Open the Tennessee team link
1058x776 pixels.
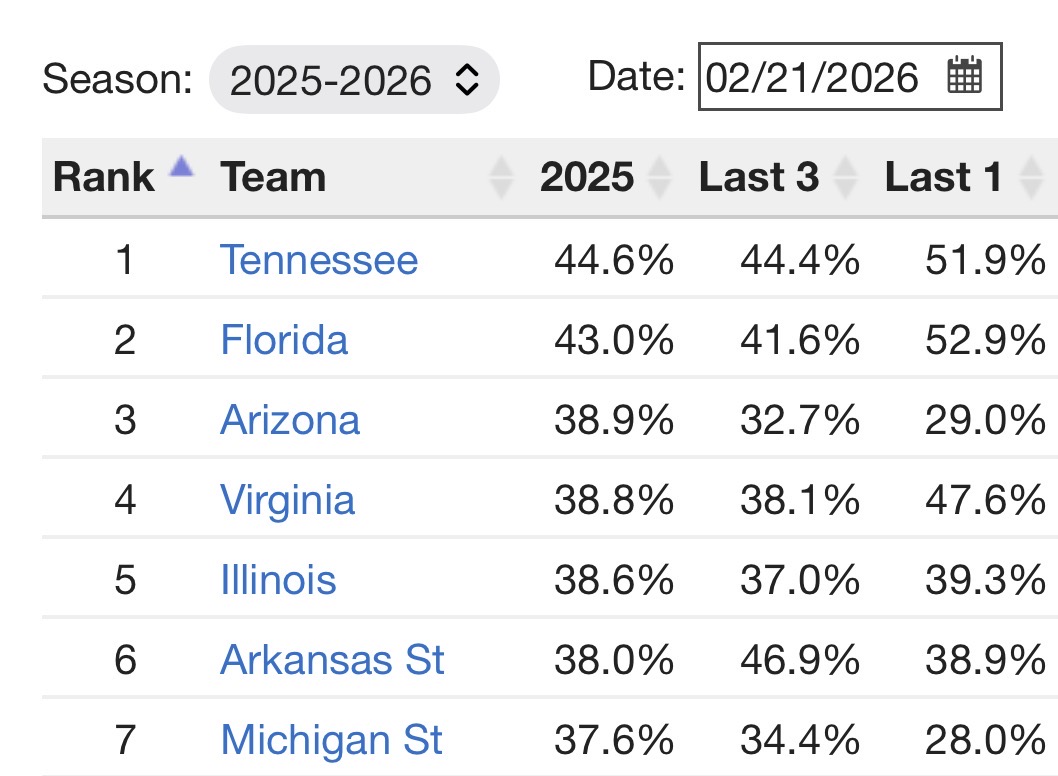[318, 260]
